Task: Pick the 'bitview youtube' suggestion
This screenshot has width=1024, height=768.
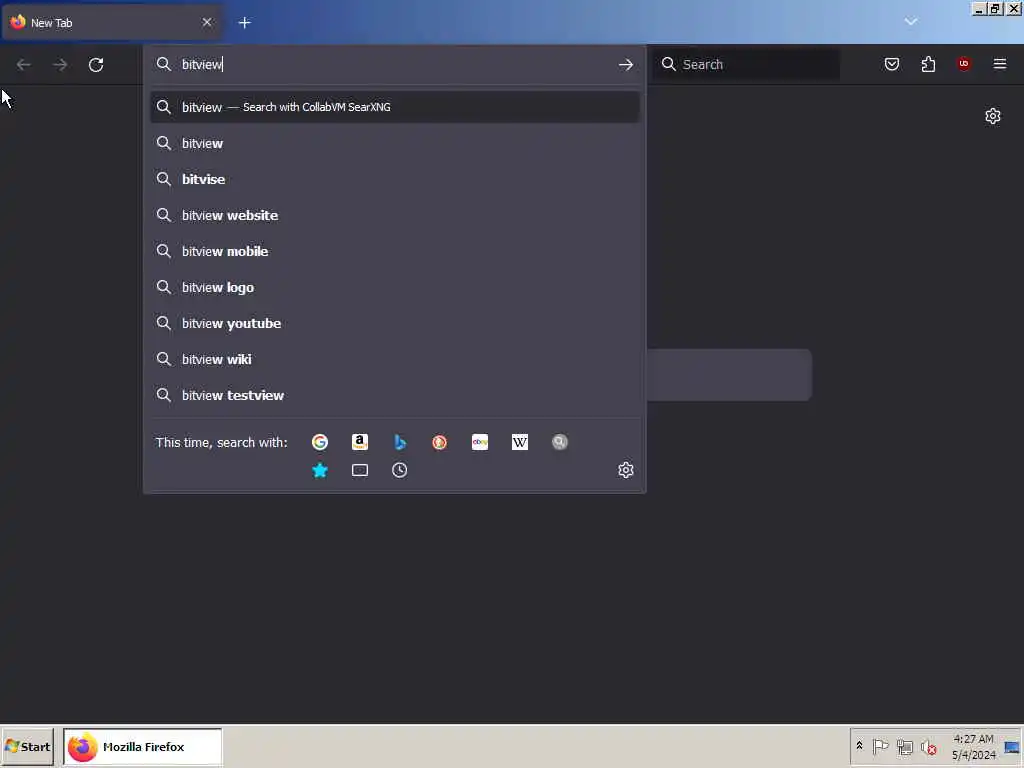Action: pos(395,323)
